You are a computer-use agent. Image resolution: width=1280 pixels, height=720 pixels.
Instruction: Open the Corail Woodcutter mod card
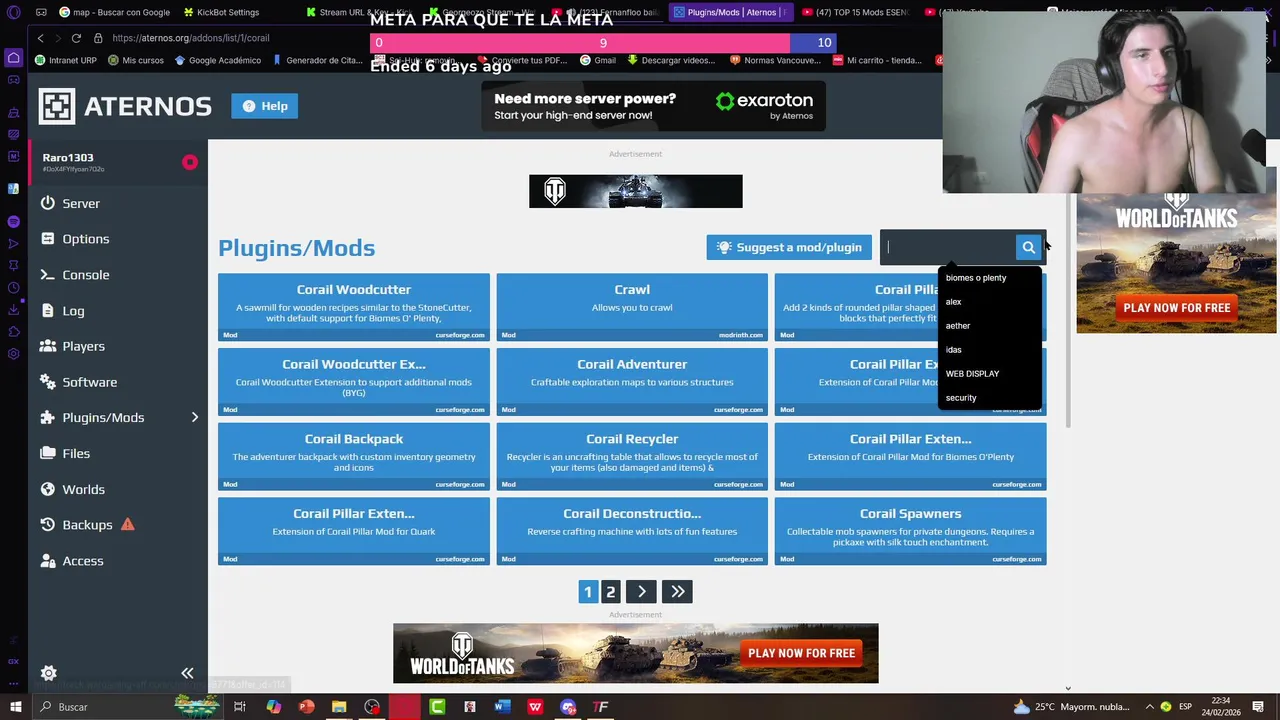click(354, 307)
